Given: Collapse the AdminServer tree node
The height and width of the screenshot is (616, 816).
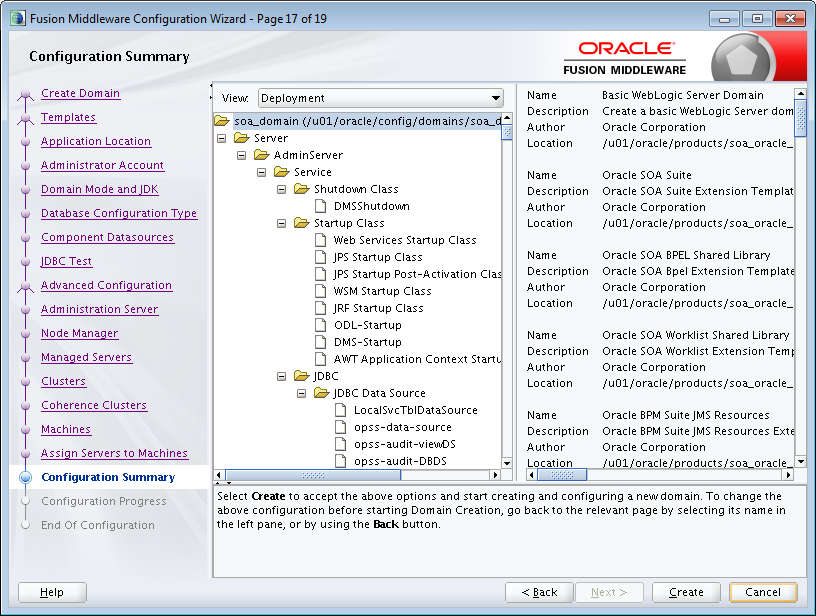Looking at the screenshot, I should [x=242, y=155].
